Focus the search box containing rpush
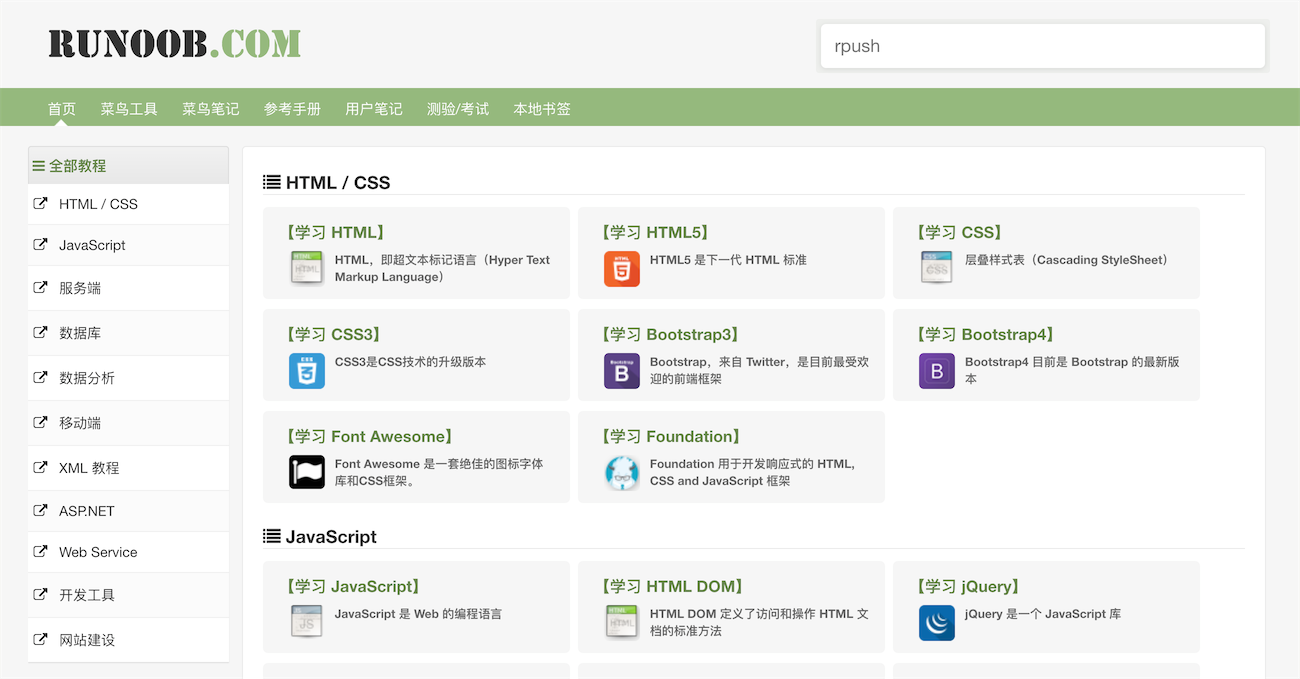The height and width of the screenshot is (679, 1300). tap(1043, 46)
